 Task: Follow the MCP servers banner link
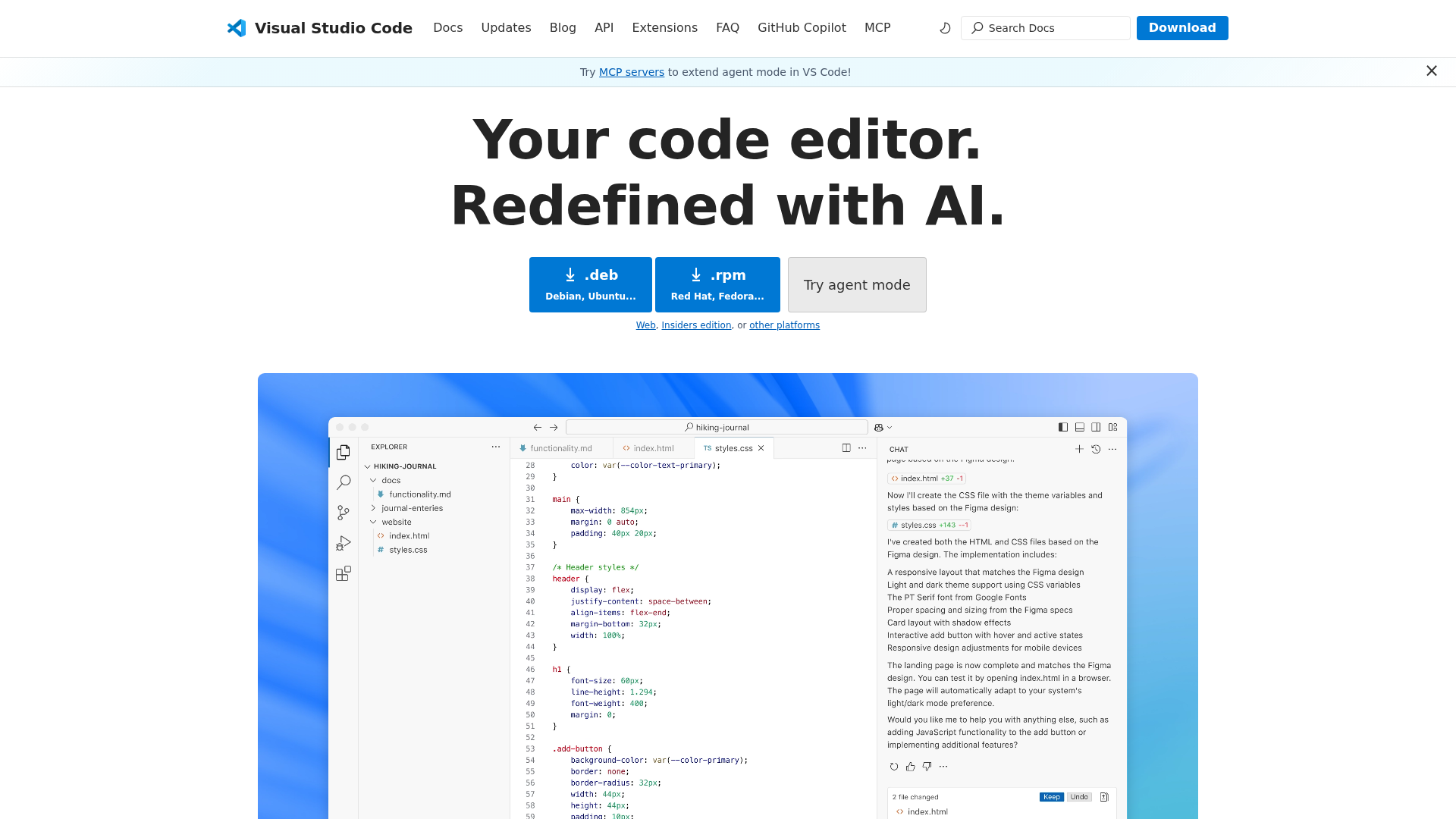(x=632, y=72)
